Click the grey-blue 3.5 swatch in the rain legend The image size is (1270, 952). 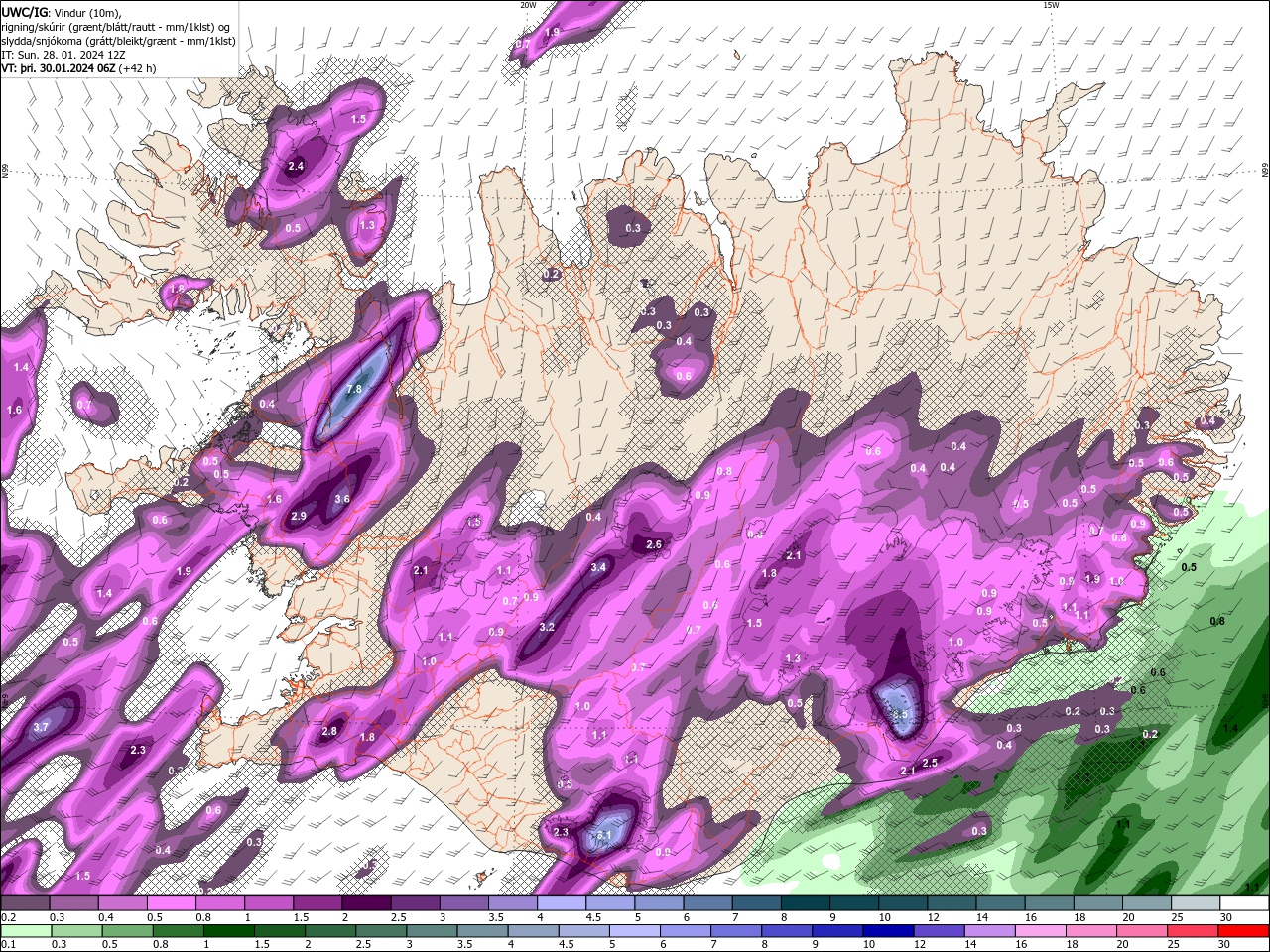click(482, 931)
